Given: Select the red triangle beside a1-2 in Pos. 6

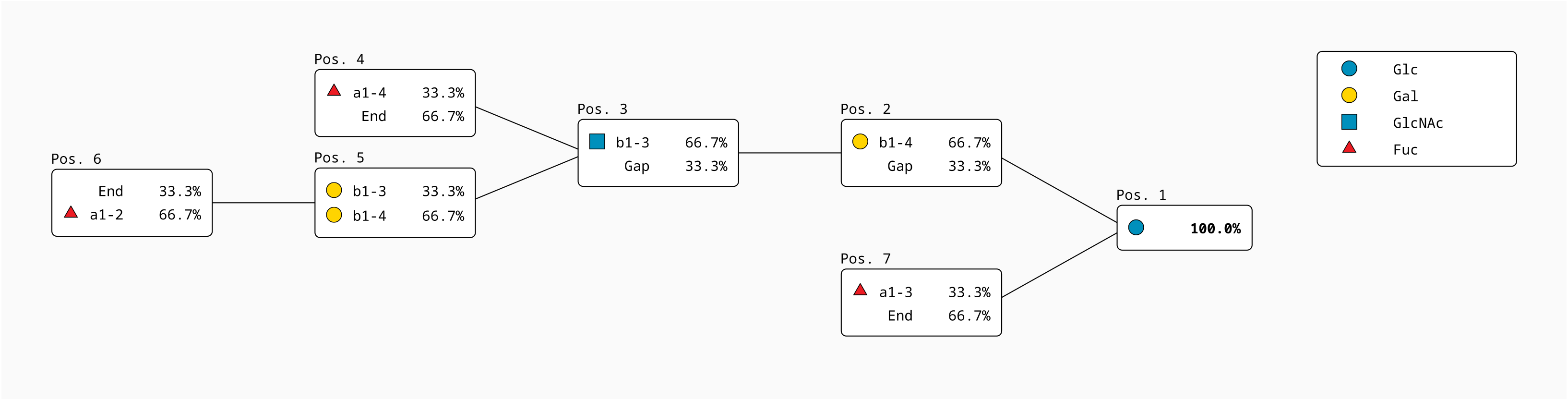Looking at the screenshot, I should tap(71, 212).
